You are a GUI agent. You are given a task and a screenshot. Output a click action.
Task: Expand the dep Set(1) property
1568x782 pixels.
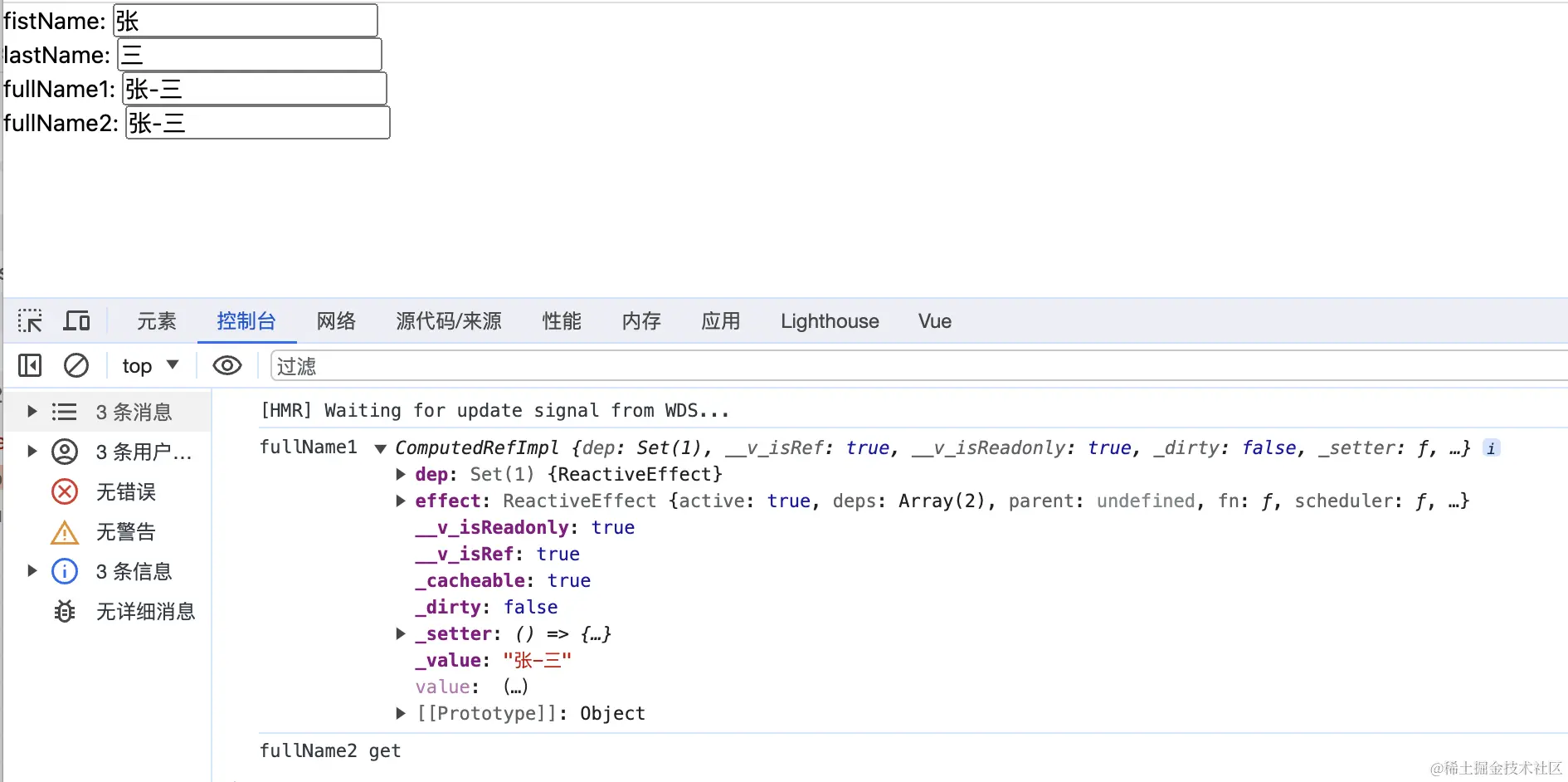401,474
